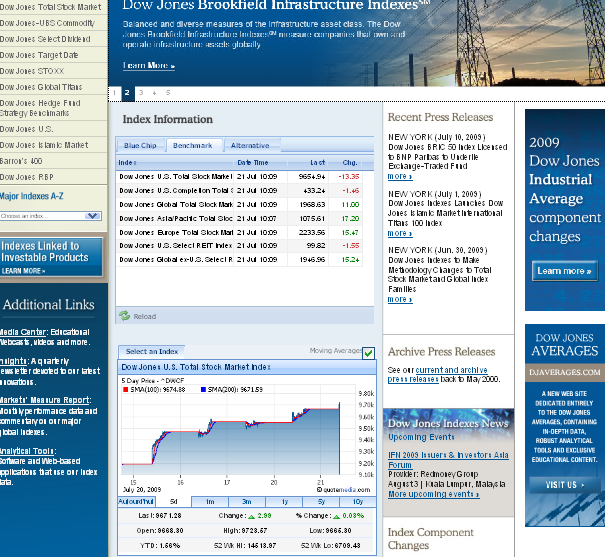Screen dimensions: 605x557
Task: Go to banner slide 3
Action: click(141, 93)
